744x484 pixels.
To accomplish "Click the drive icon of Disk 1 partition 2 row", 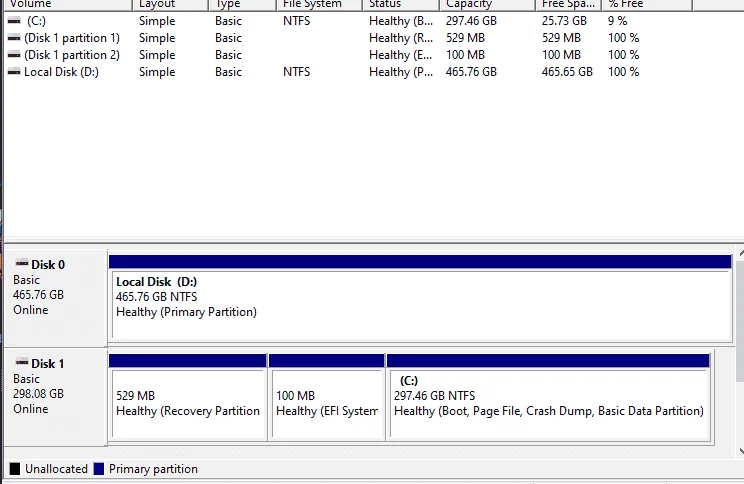I will click(x=14, y=55).
